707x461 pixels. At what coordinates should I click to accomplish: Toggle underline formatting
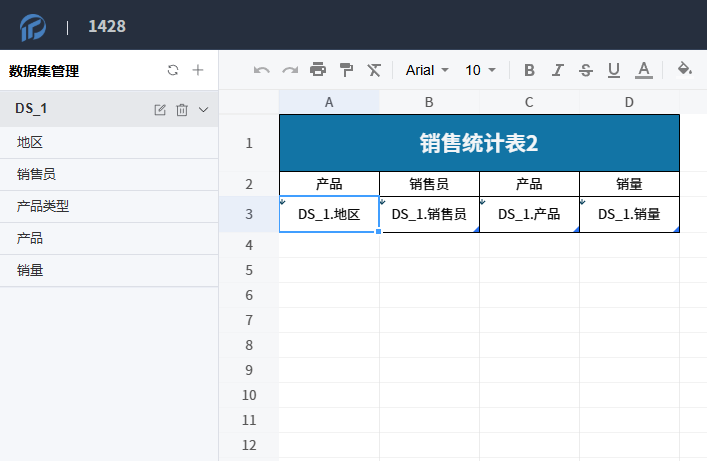click(614, 70)
